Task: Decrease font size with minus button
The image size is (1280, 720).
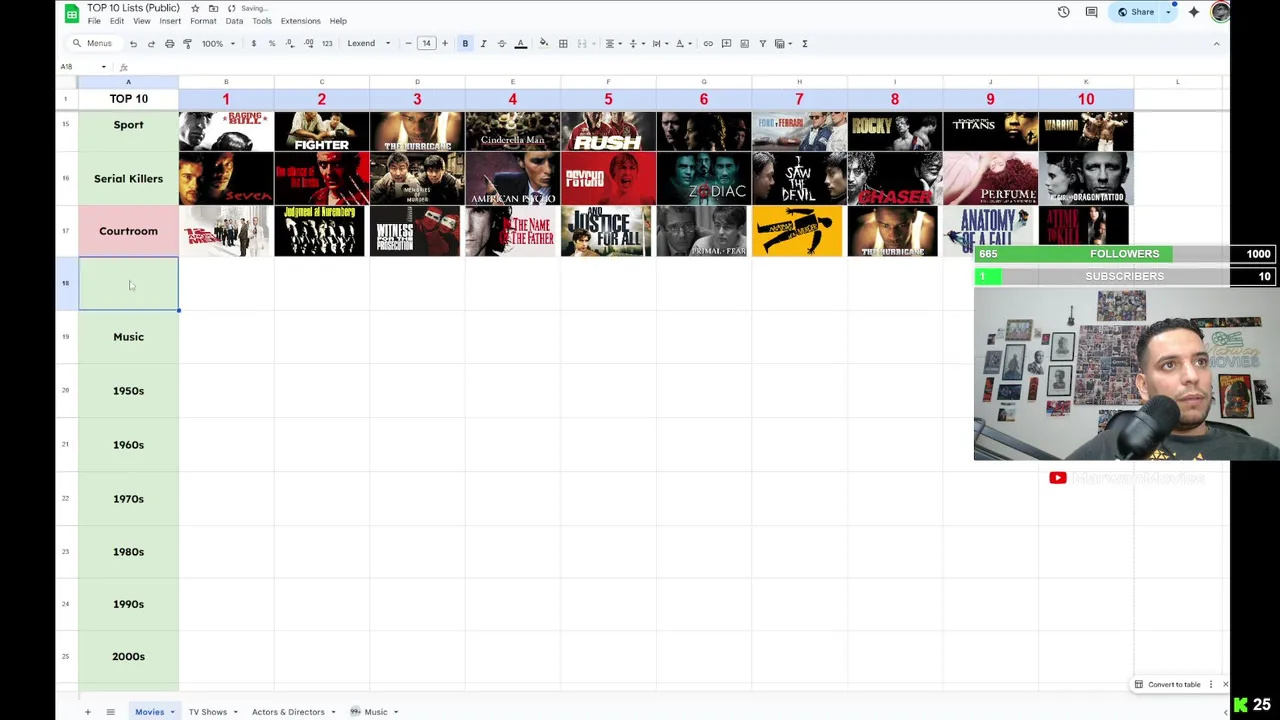Action: click(408, 43)
